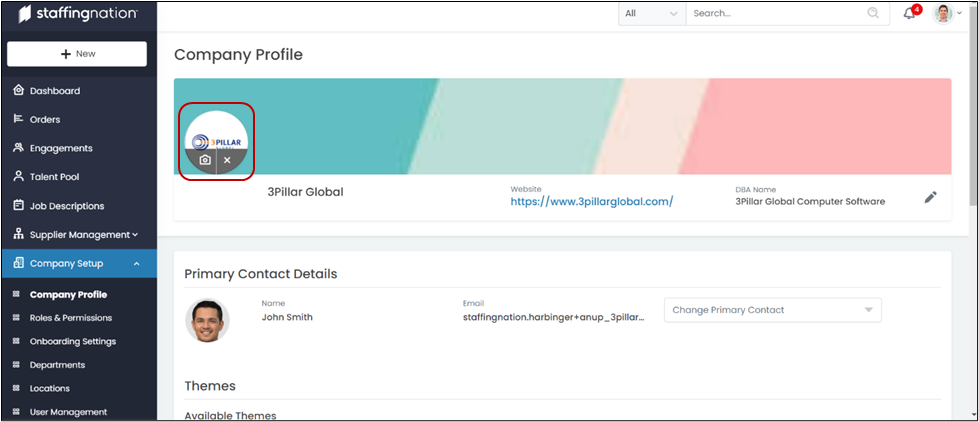979x422 pixels.
Task: Open the All search filter dropdown
Action: tap(652, 13)
